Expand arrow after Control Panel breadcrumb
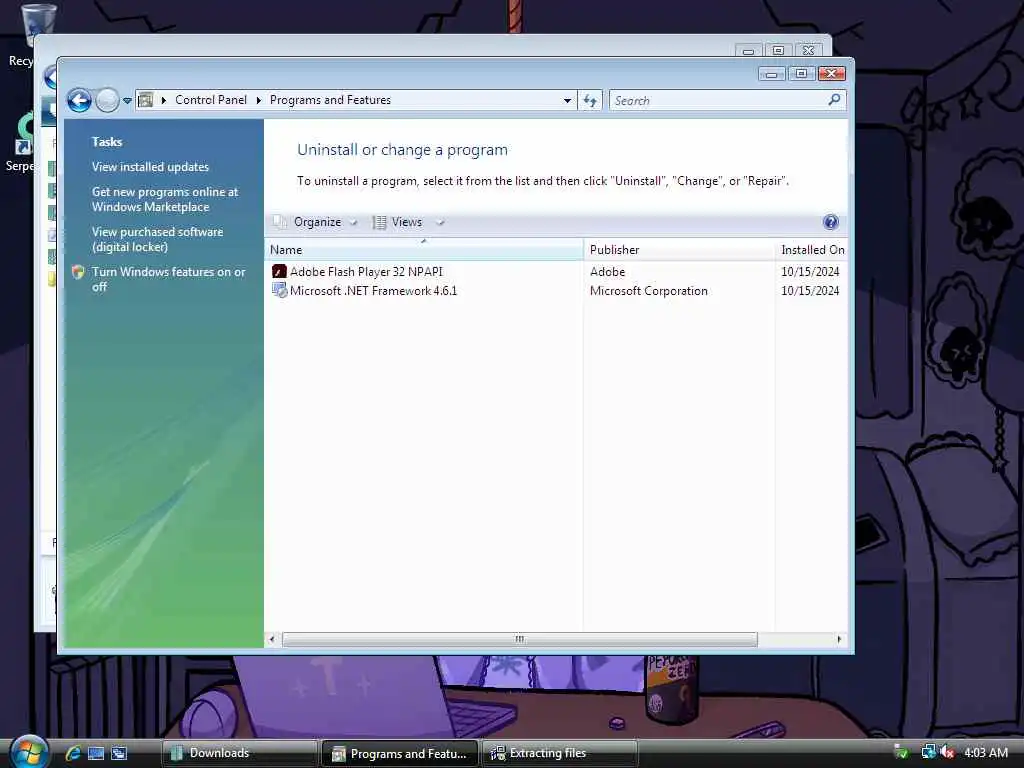The height and width of the screenshot is (768, 1024). click(x=259, y=100)
